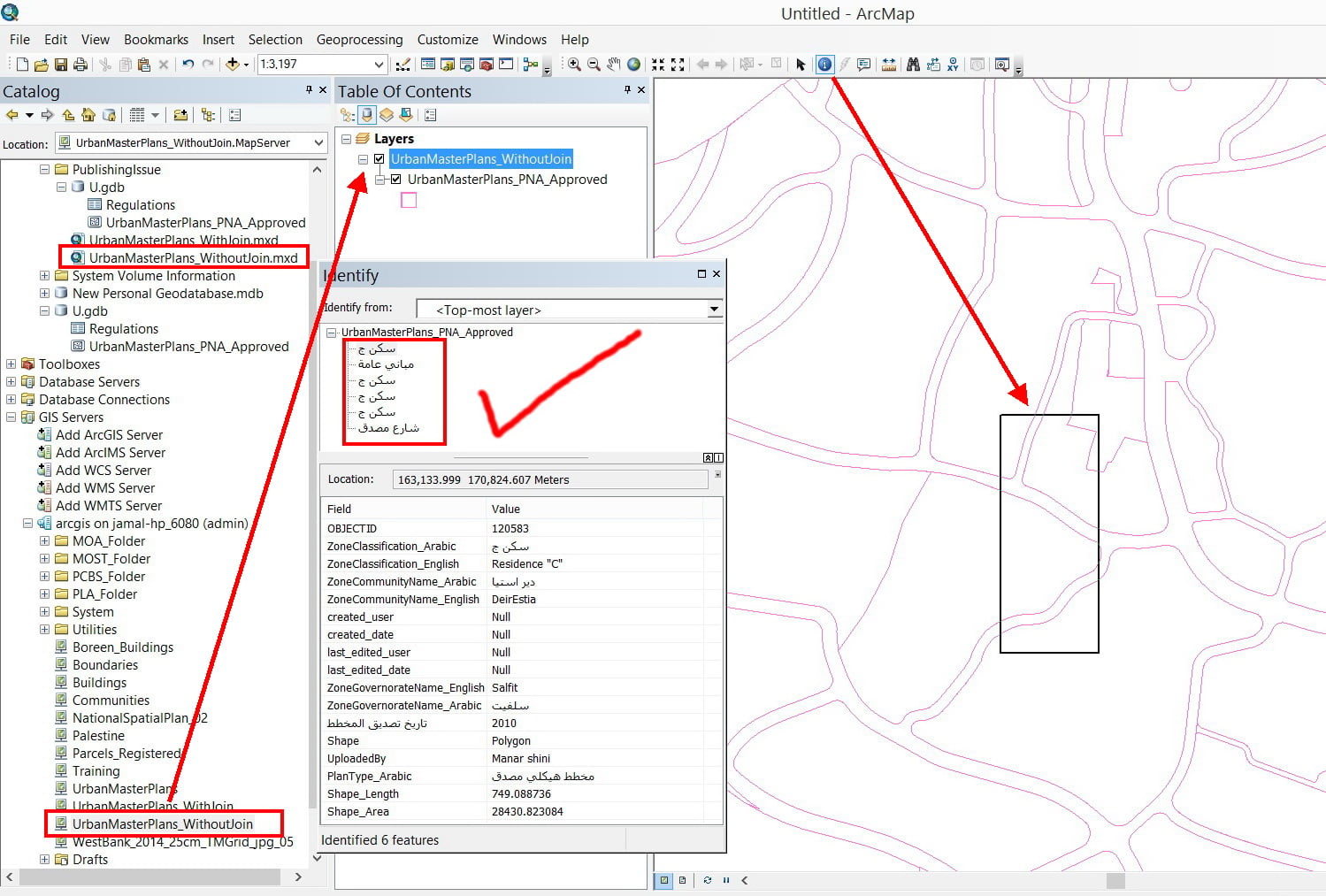Open the Geoprocessing menu
Viewport: 1326px width, 896px height.
click(x=359, y=40)
